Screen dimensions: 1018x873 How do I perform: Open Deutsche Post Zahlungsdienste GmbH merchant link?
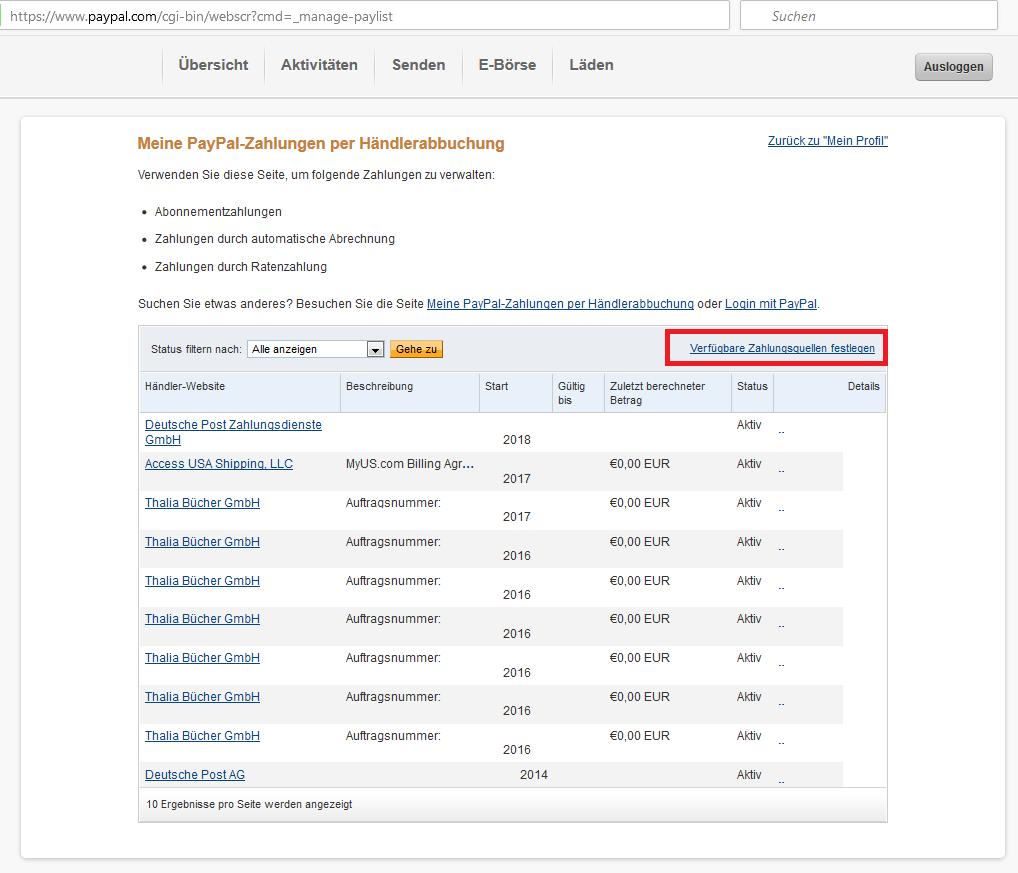[x=233, y=432]
